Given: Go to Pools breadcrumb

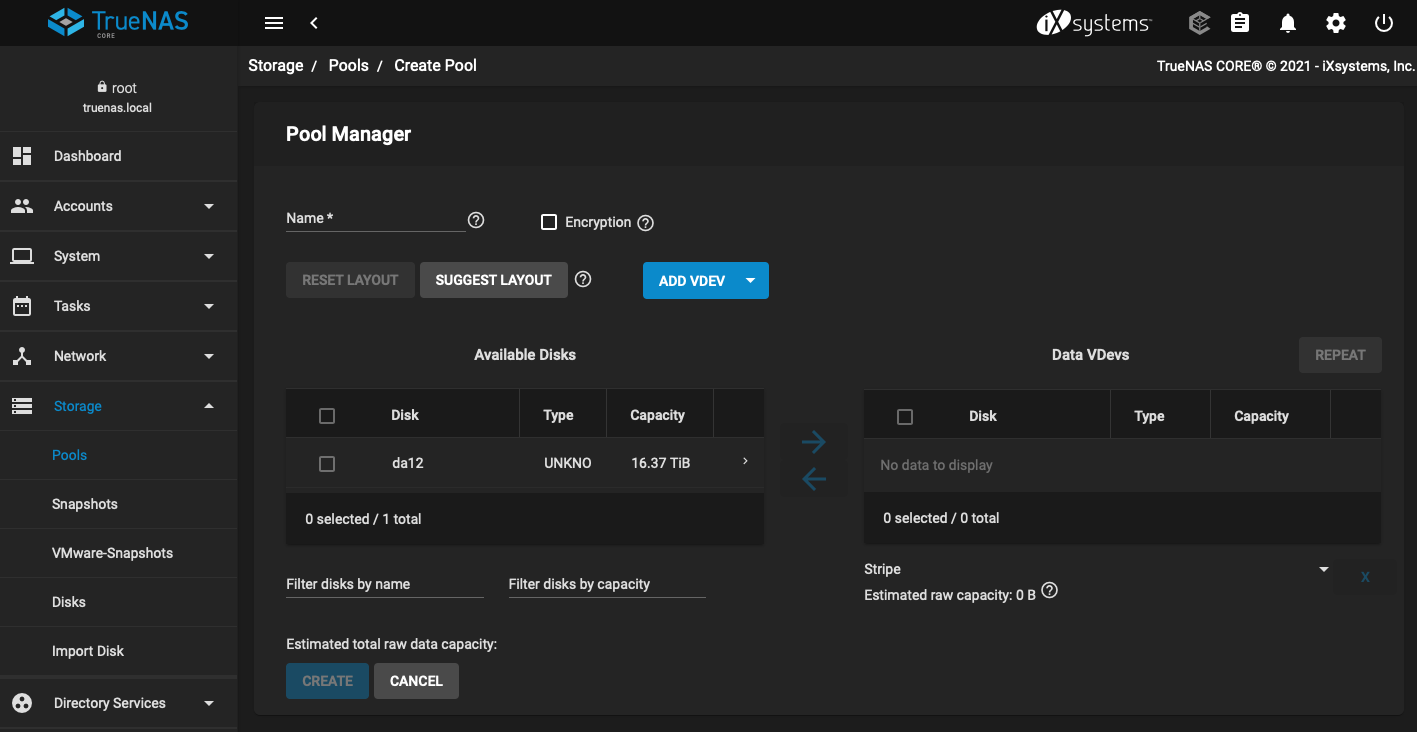Looking at the screenshot, I should click(x=349, y=65).
